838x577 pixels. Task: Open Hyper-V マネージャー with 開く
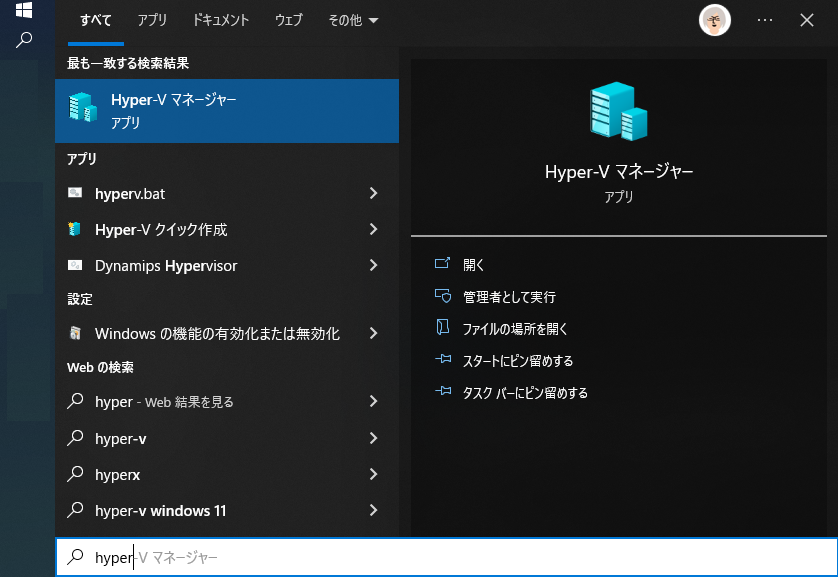click(474, 264)
